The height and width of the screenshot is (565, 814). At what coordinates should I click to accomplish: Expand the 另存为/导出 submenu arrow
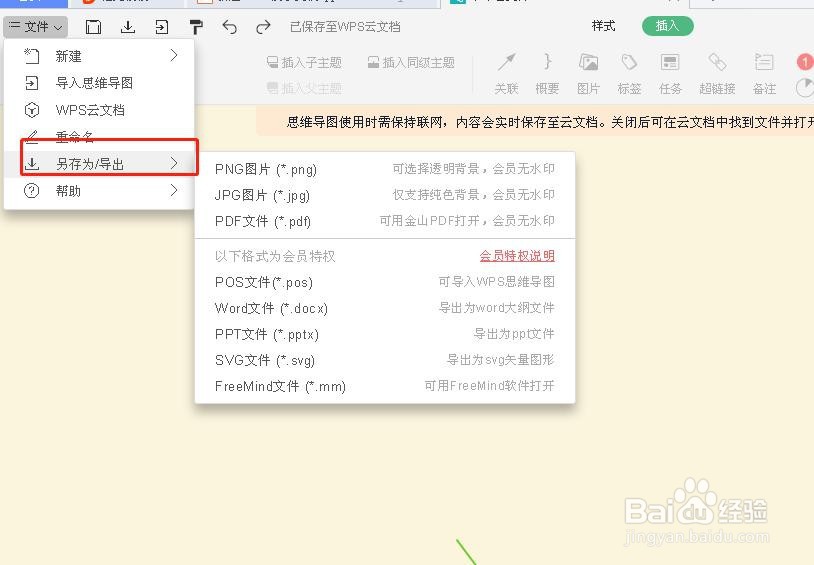(174, 163)
